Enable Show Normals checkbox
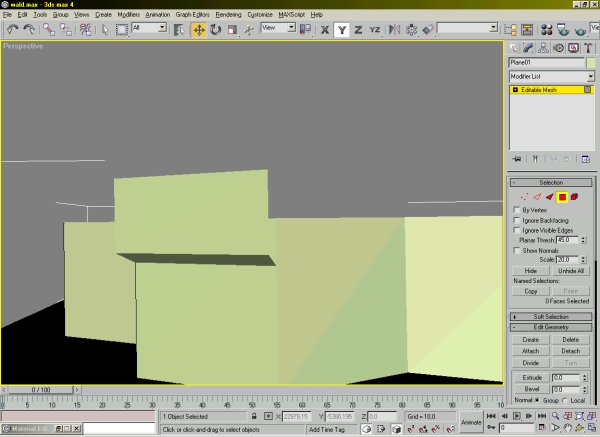 click(516, 250)
